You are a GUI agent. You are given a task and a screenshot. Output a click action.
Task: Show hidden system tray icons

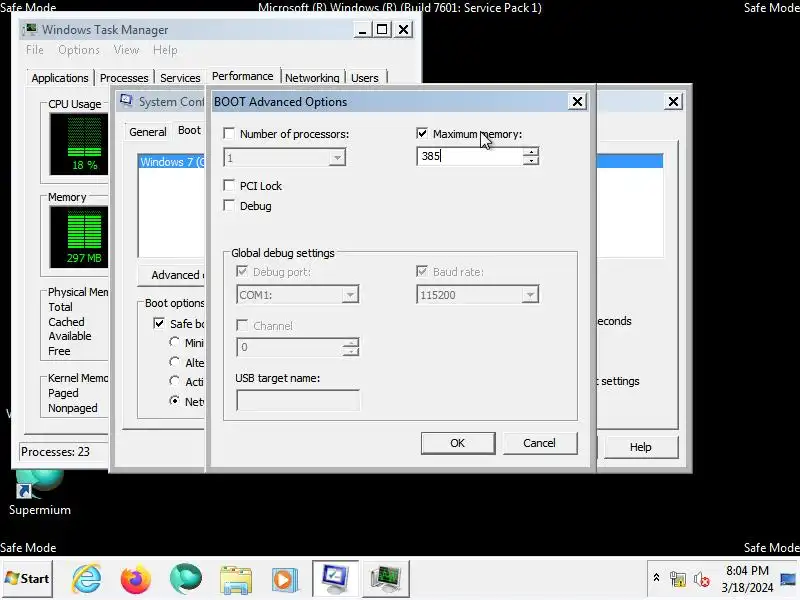tap(656, 578)
